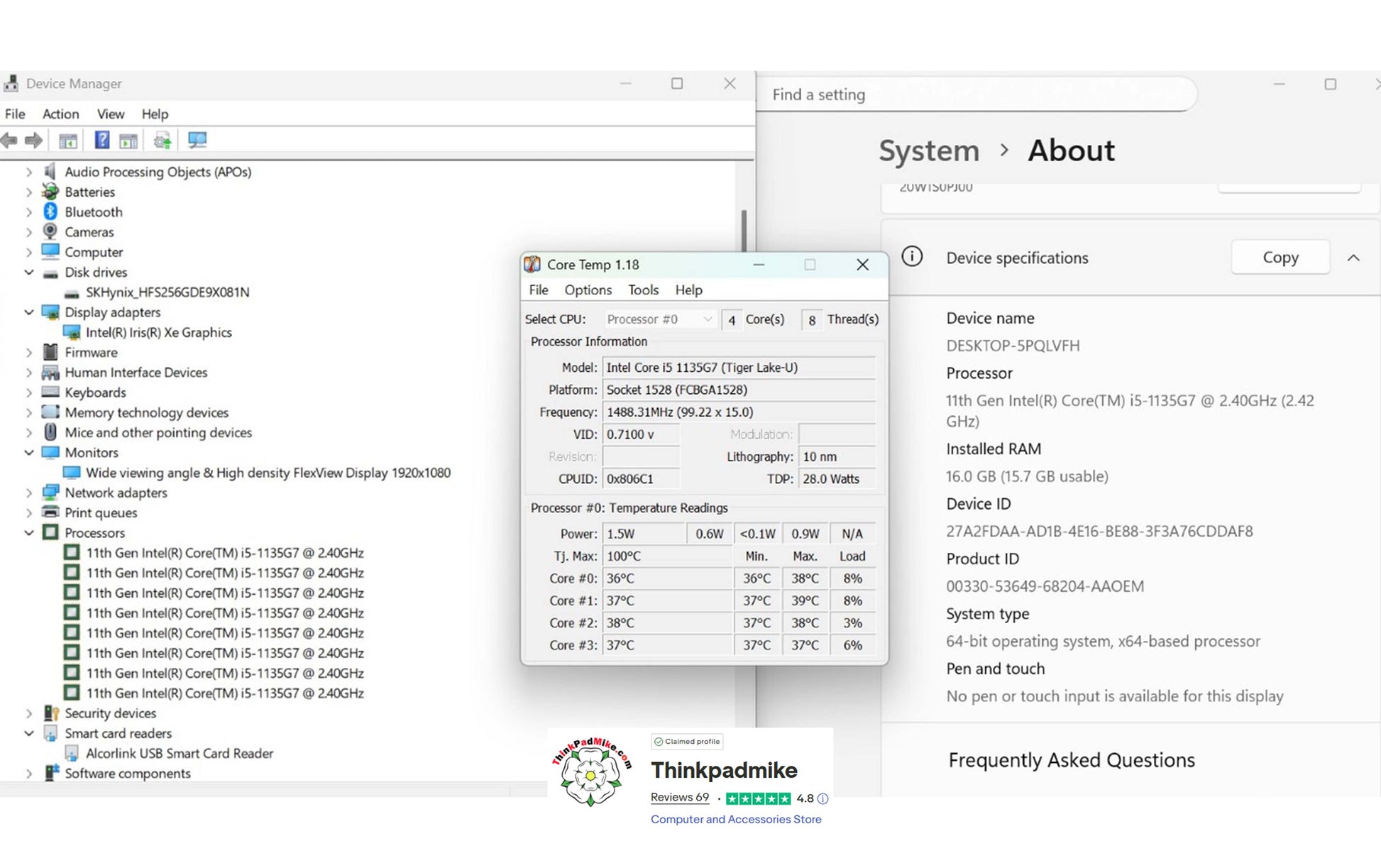The width and height of the screenshot is (1381, 868).
Task: Click the Trustpilot rating info icon
Action: click(x=822, y=798)
